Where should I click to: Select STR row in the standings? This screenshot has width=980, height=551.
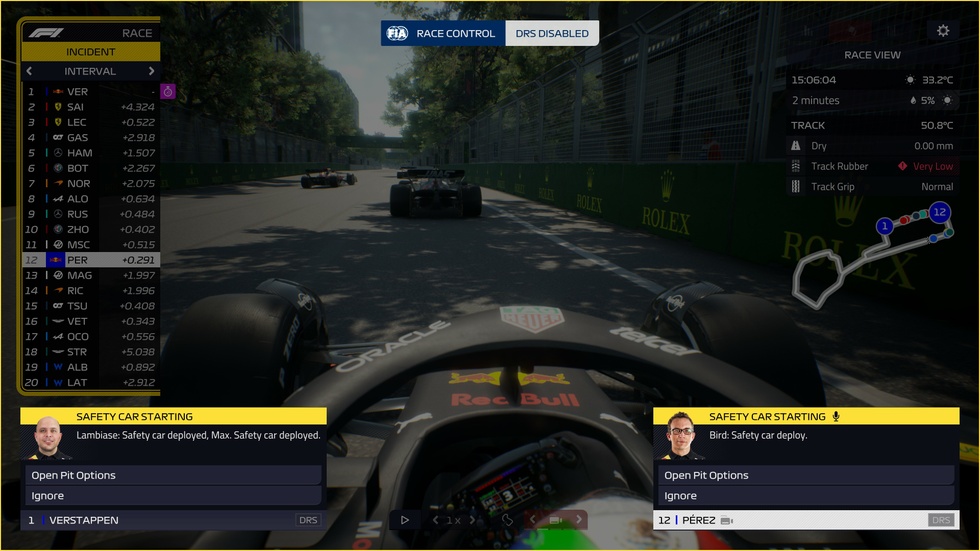click(x=91, y=352)
